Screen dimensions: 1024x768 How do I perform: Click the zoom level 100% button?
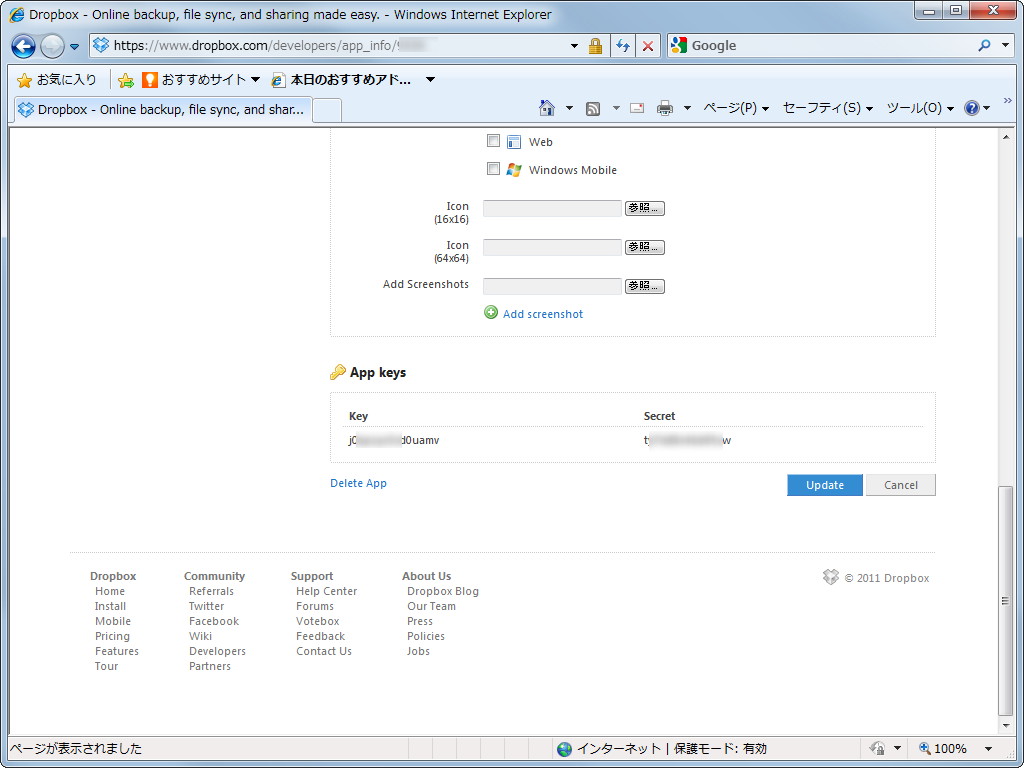pyautogui.click(x=942, y=748)
